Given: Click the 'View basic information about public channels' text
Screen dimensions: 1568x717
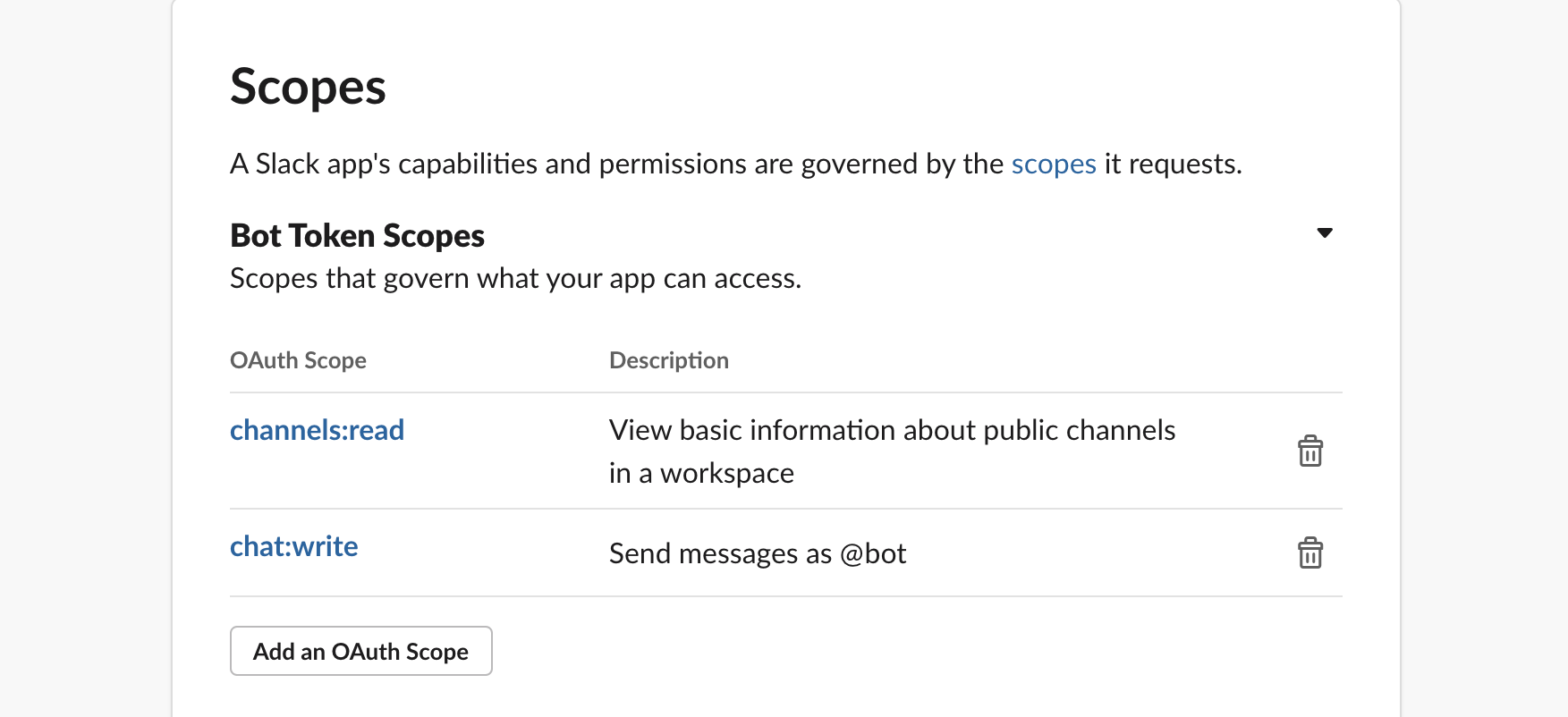Looking at the screenshot, I should (x=891, y=430).
